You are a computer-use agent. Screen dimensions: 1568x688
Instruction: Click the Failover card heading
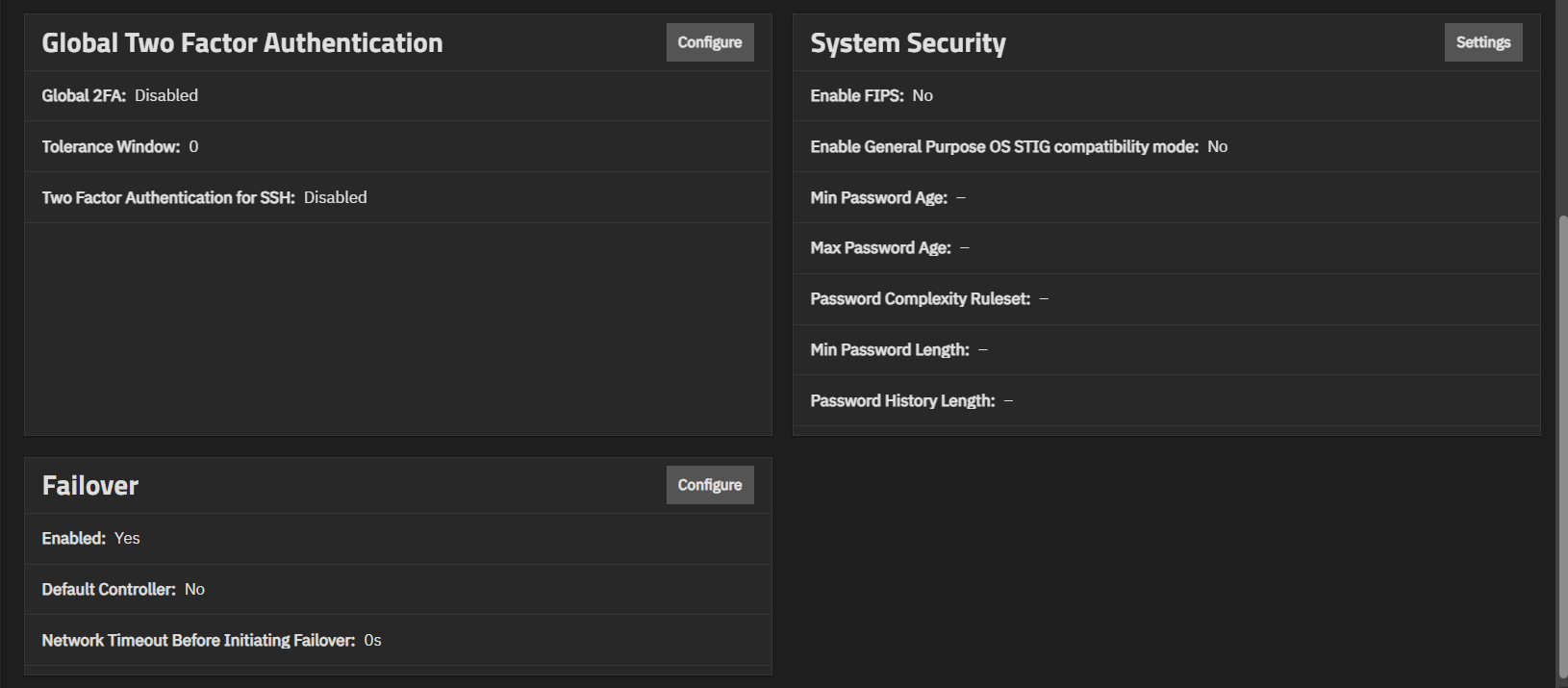(x=90, y=485)
